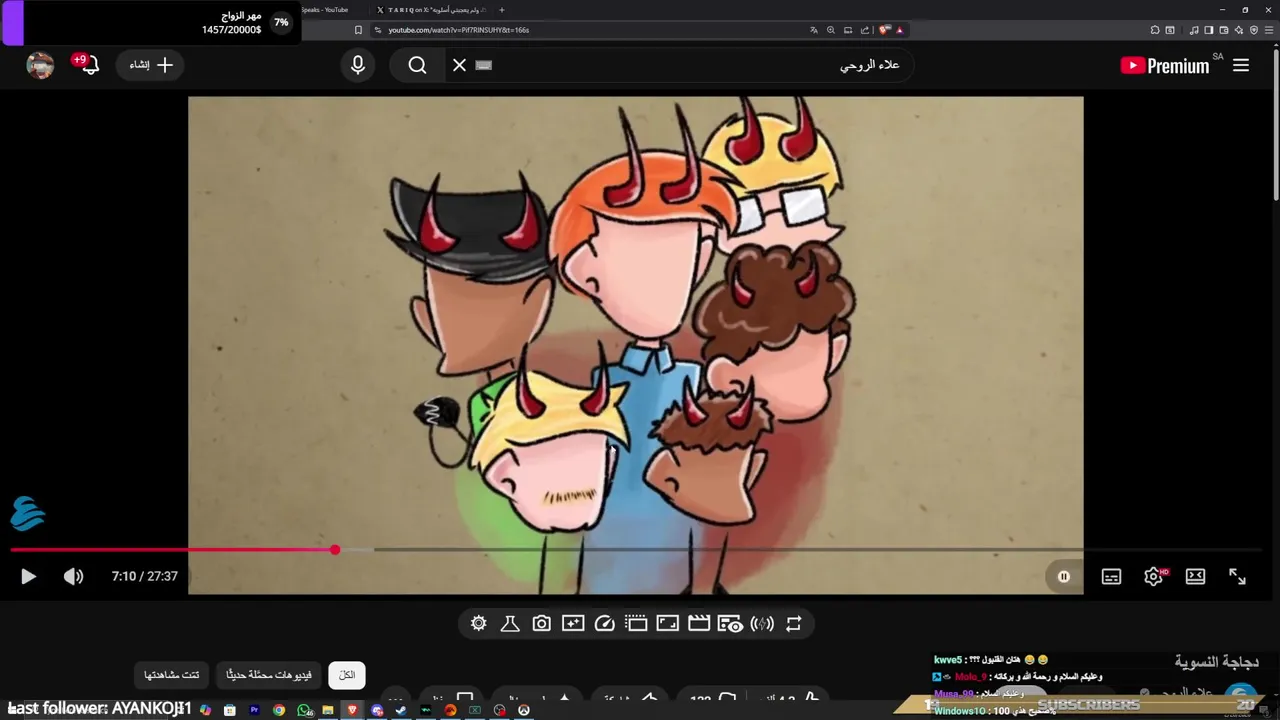
Task: Open notifications bell with 9+ badge
Action: 88,64
